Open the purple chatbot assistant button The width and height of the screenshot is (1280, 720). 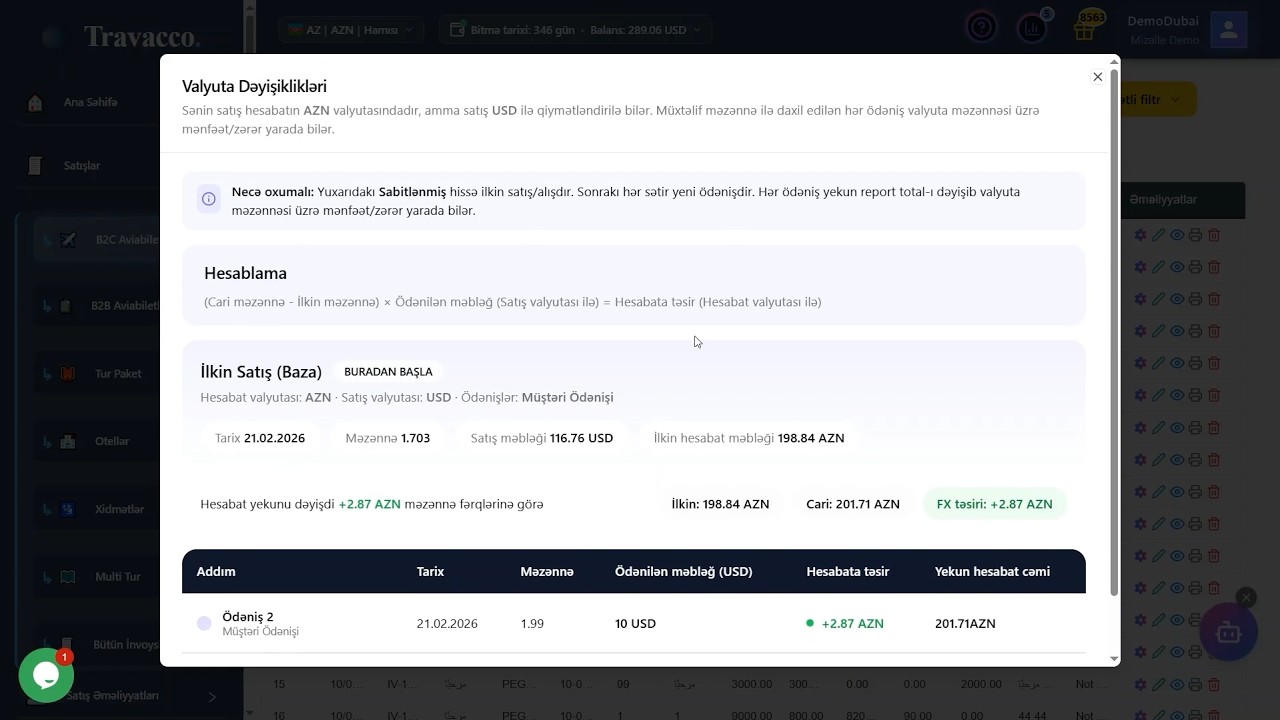tap(1228, 632)
